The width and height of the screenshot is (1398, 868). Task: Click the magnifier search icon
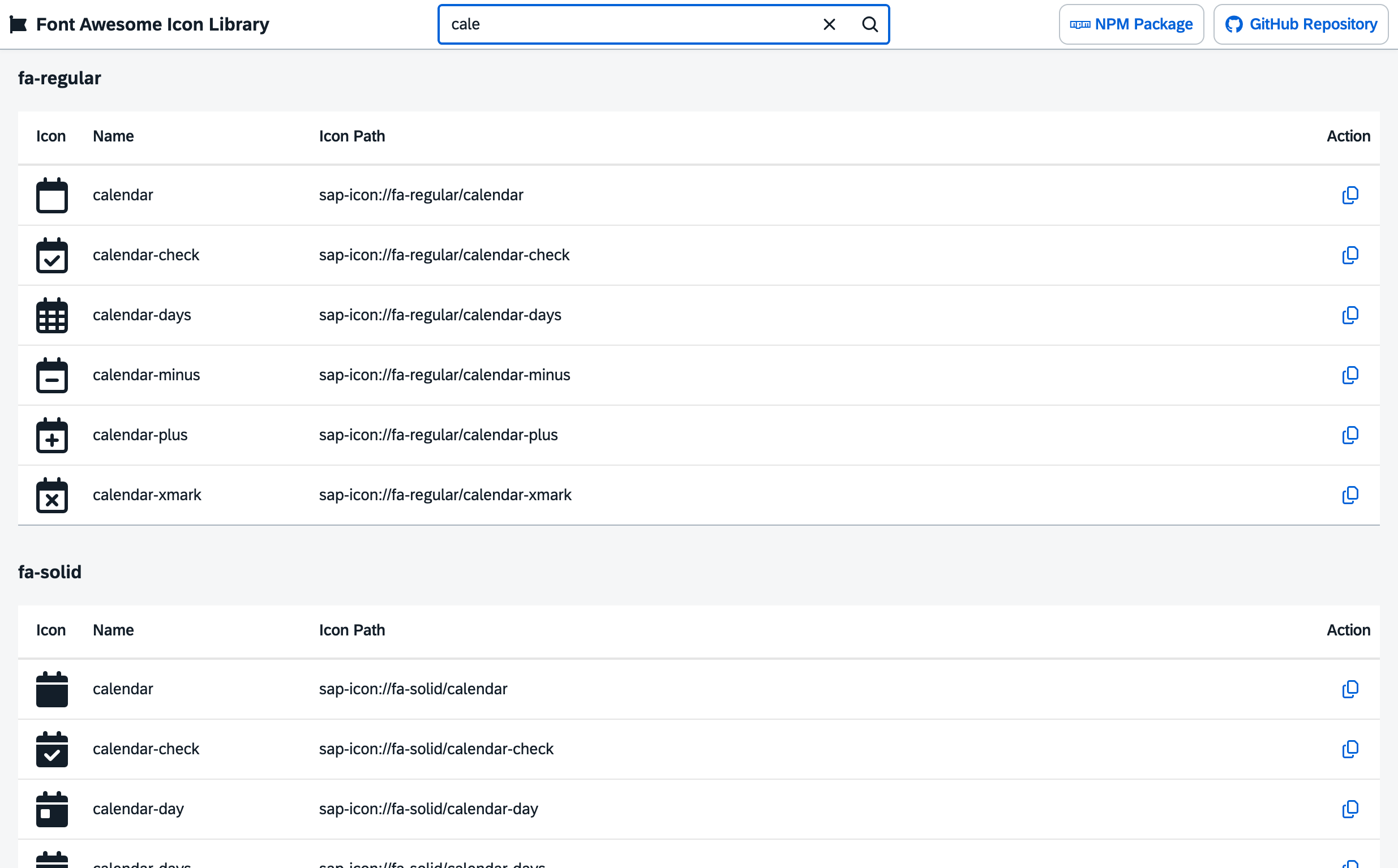[x=870, y=24]
